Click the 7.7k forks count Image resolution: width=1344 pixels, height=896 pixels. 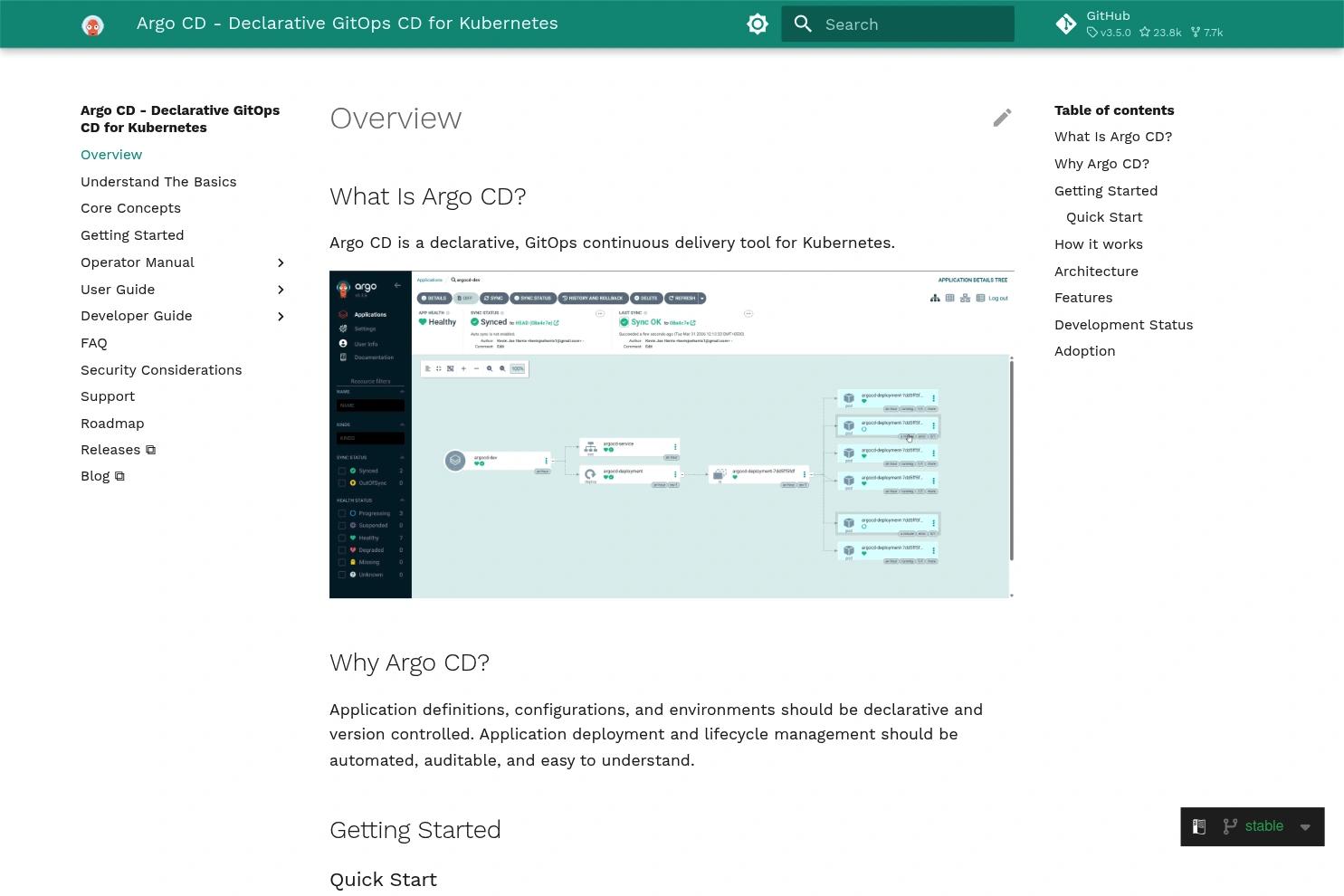pos(1207,33)
